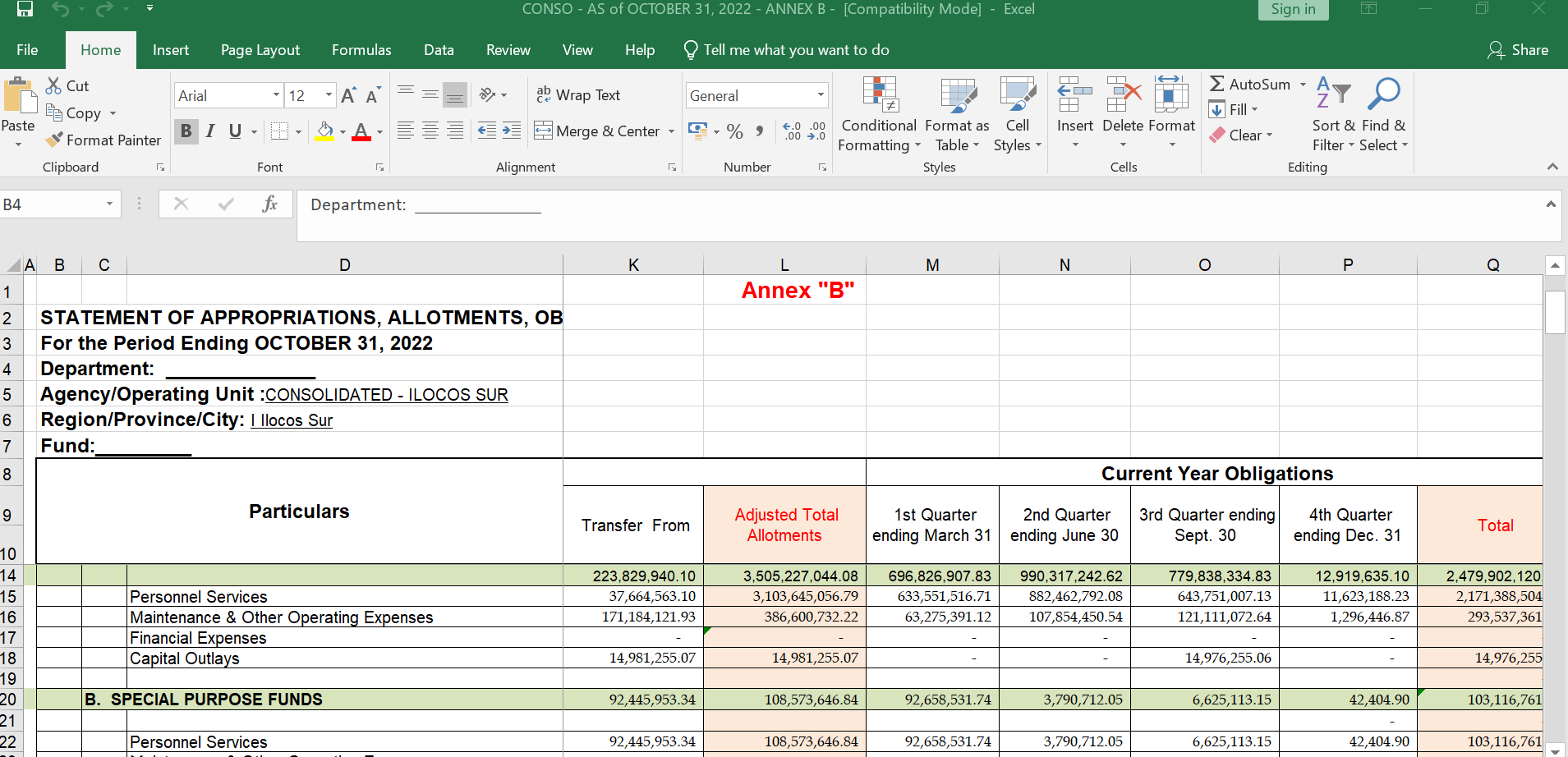Screen dimensions: 1568x757
Task: Click the Cut scissors icon
Action: [x=53, y=85]
